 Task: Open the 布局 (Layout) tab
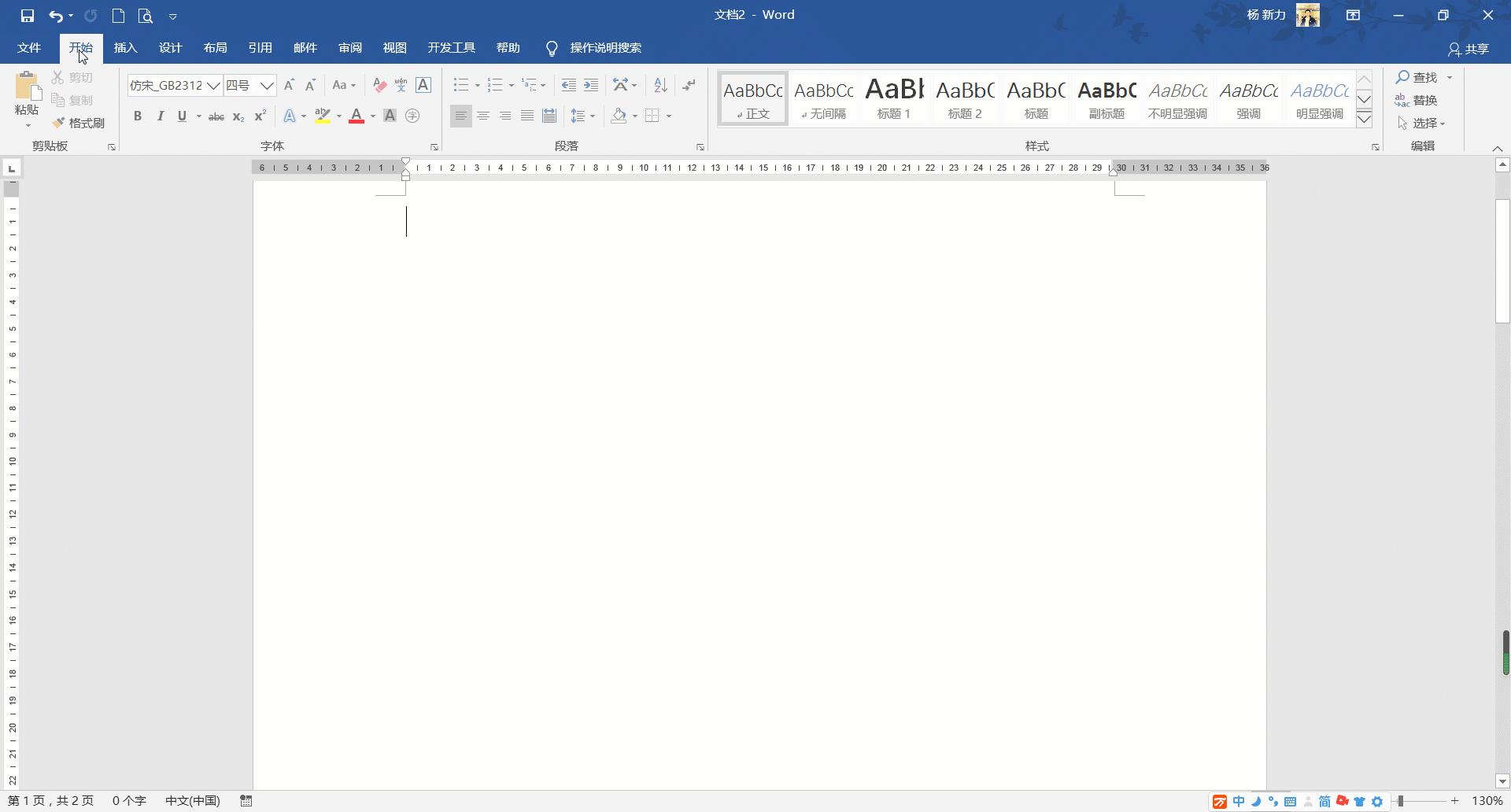(x=215, y=48)
